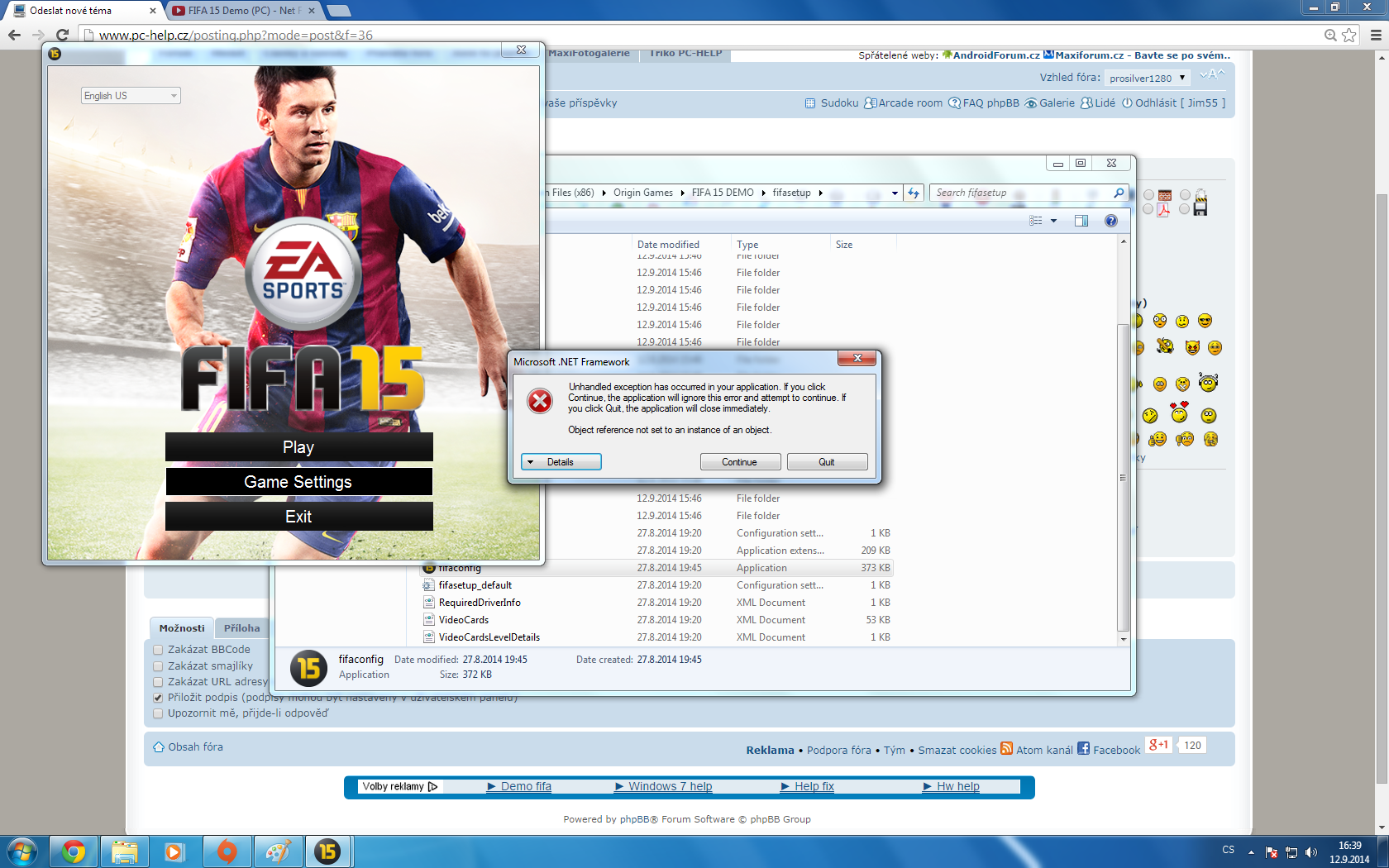Click the Explorer refresh address button
1389x868 pixels.
click(x=914, y=193)
